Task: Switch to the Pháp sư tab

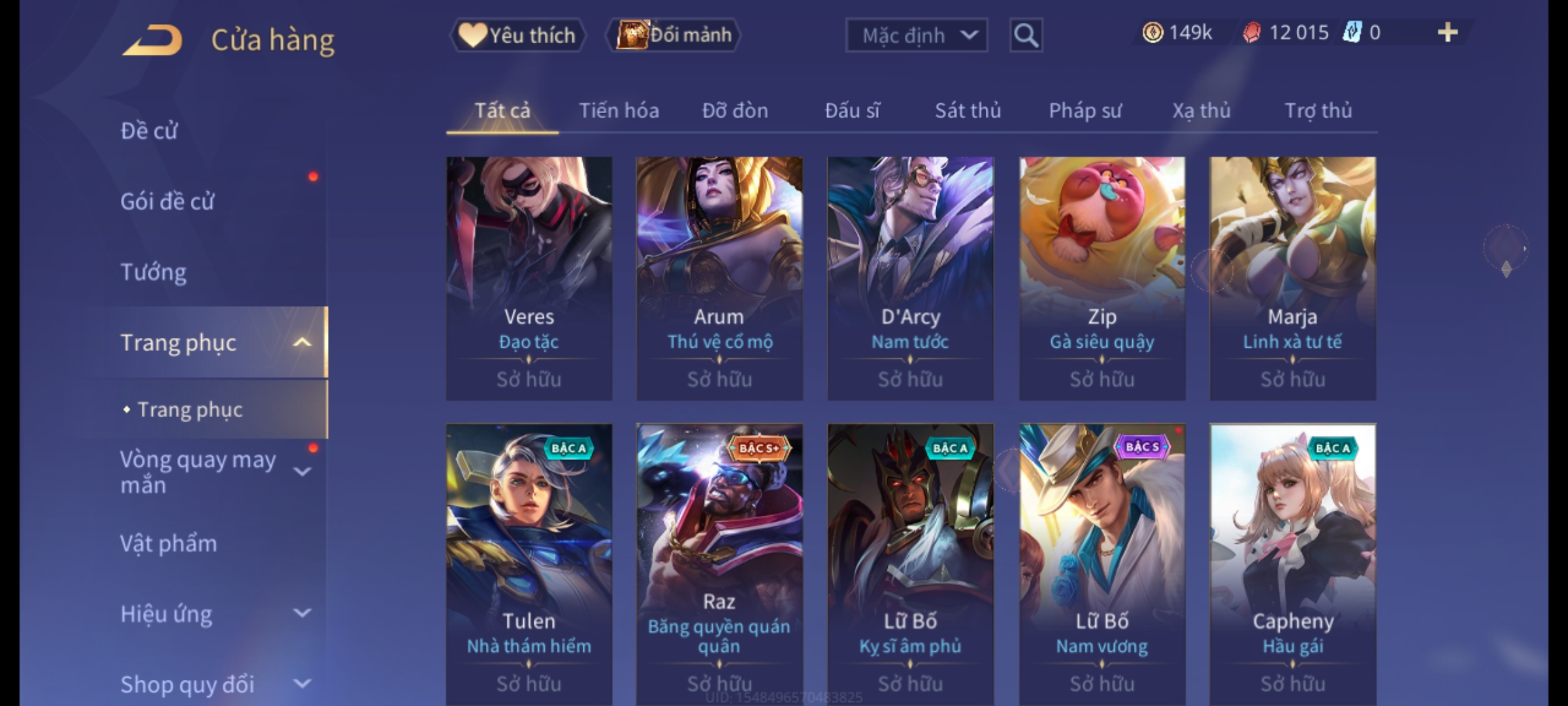Action: point(1085,110)
